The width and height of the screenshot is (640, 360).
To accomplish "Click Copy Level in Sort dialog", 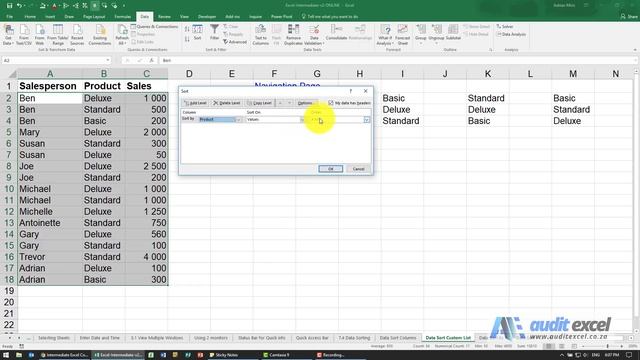I will tap(259, 103).
